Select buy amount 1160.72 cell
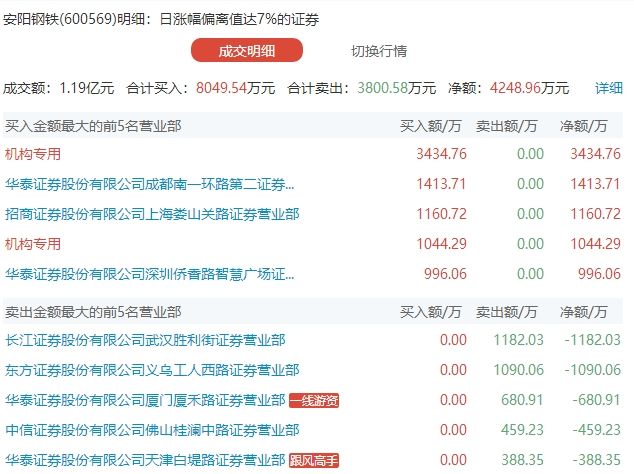This screenshot has width=634, height=474. point(442,214)
